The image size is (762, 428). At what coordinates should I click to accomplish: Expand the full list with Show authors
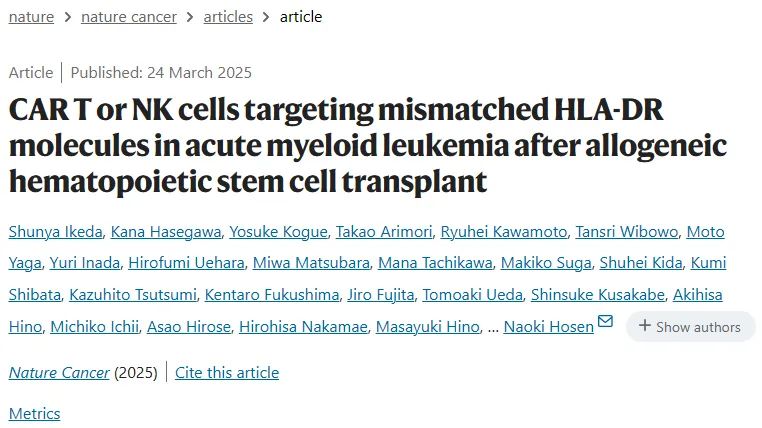tap(690, 326)
